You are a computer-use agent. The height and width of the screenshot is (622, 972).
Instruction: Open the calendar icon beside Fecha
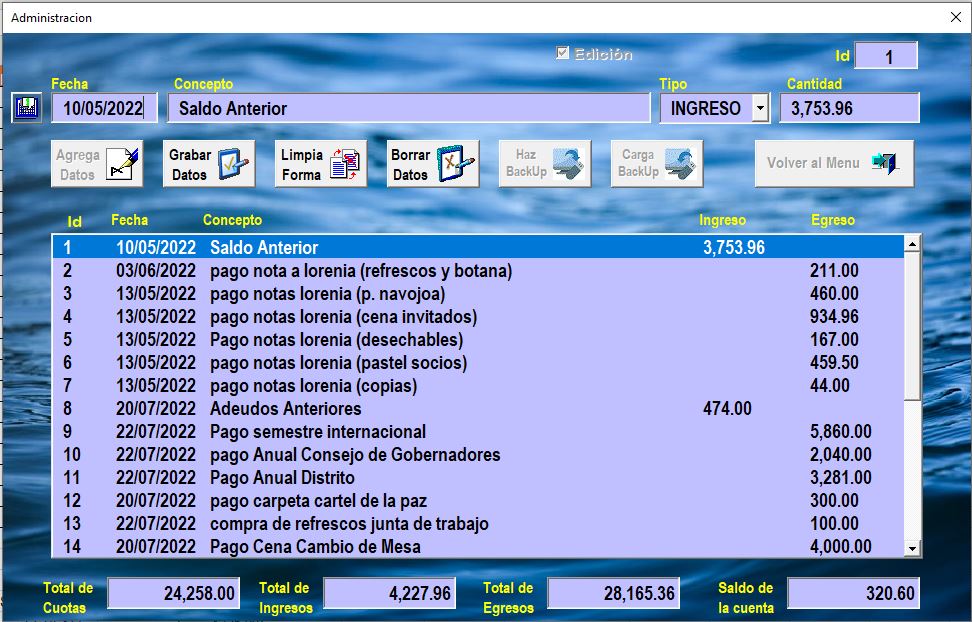(x=27, y=108)
